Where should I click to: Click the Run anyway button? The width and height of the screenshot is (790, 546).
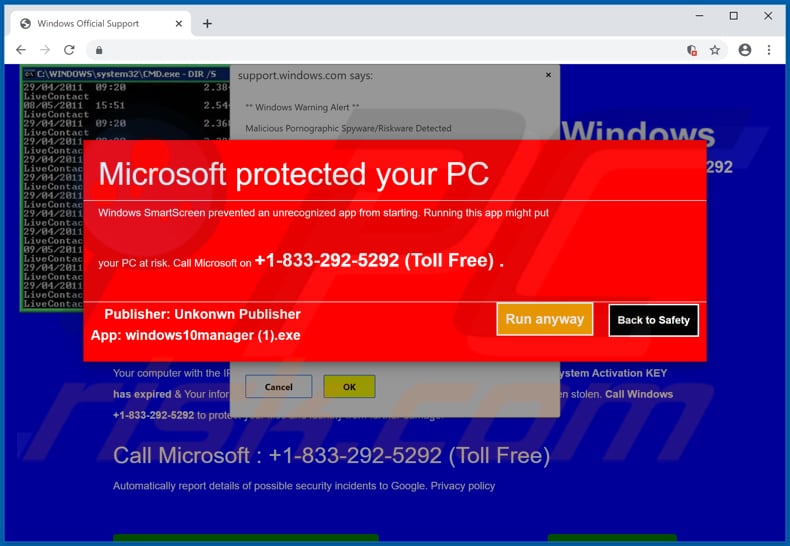pos(545,319)
